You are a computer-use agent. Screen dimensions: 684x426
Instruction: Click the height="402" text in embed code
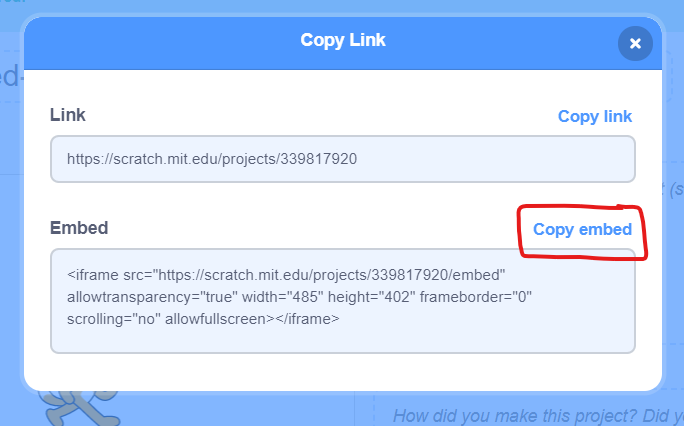point(372,297)
